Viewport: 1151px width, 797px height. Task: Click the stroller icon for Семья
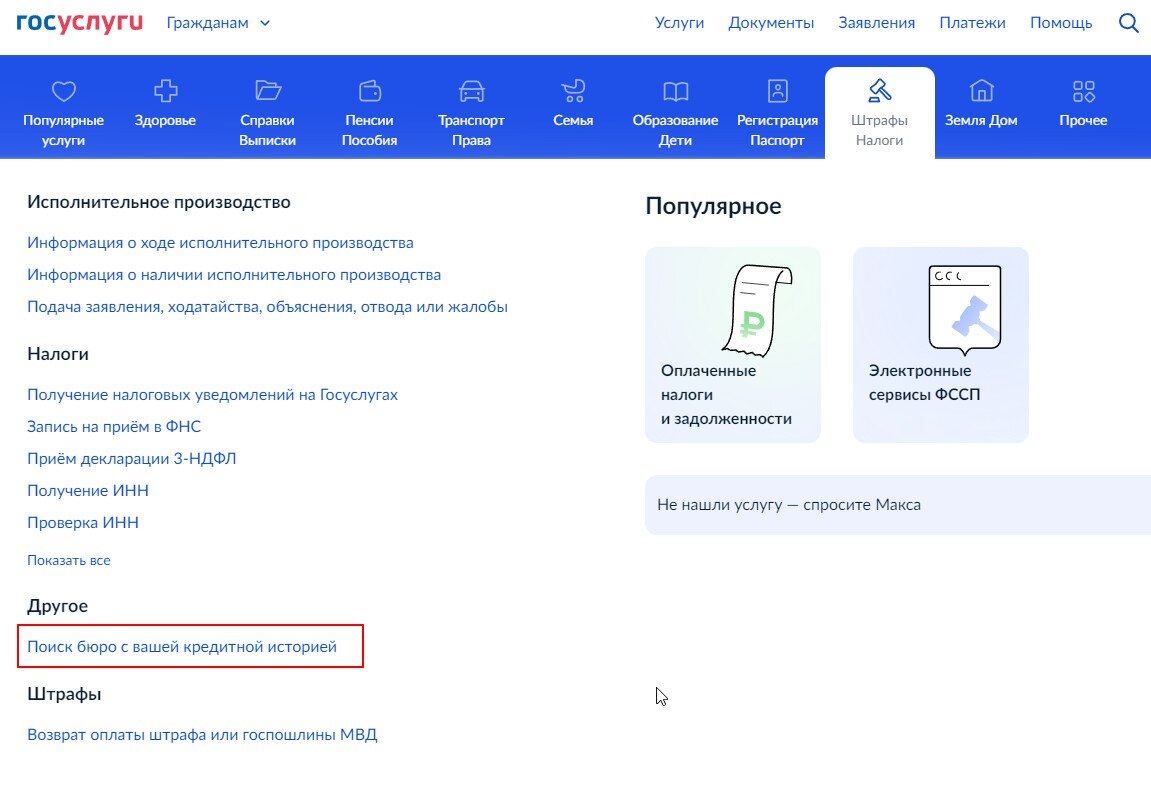[x=573, y=91]
